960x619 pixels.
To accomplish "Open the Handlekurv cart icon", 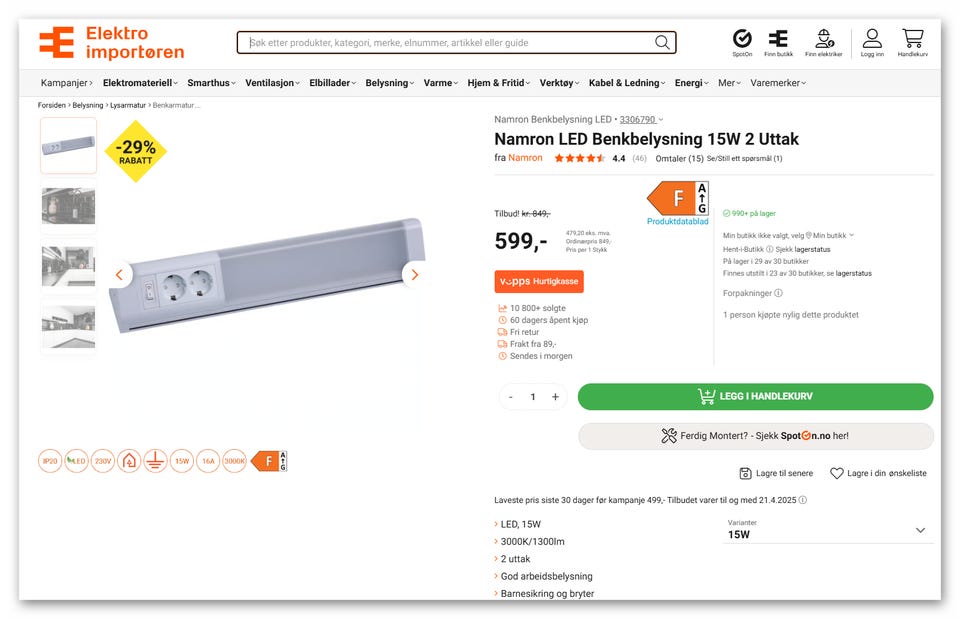I will click(x=912, y=39).
